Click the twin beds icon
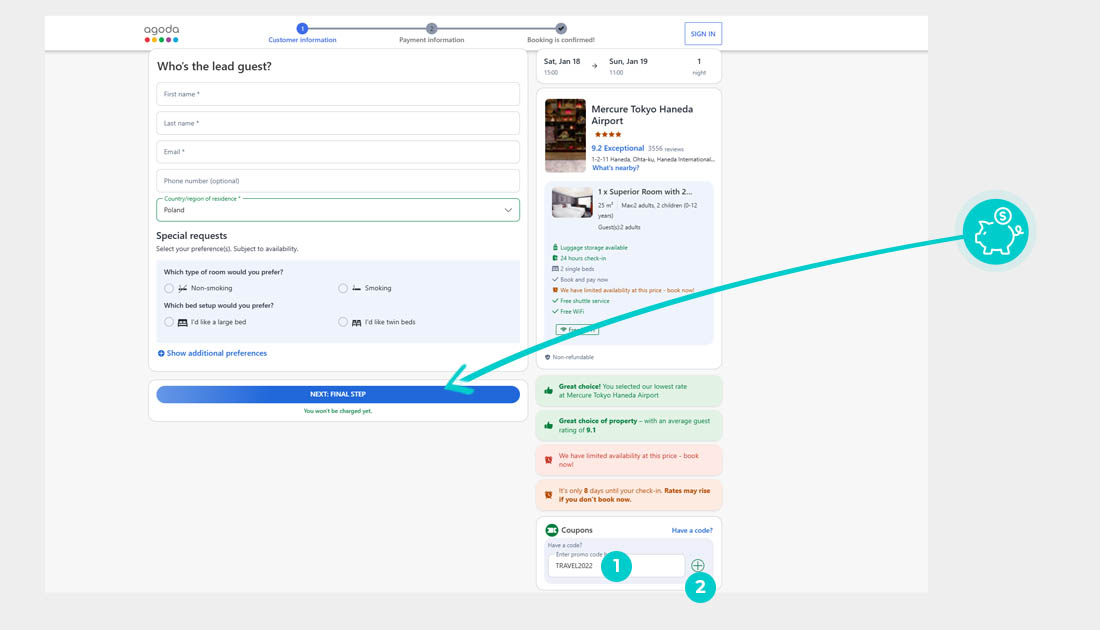 pyautogui.click(x=356, y=323)
